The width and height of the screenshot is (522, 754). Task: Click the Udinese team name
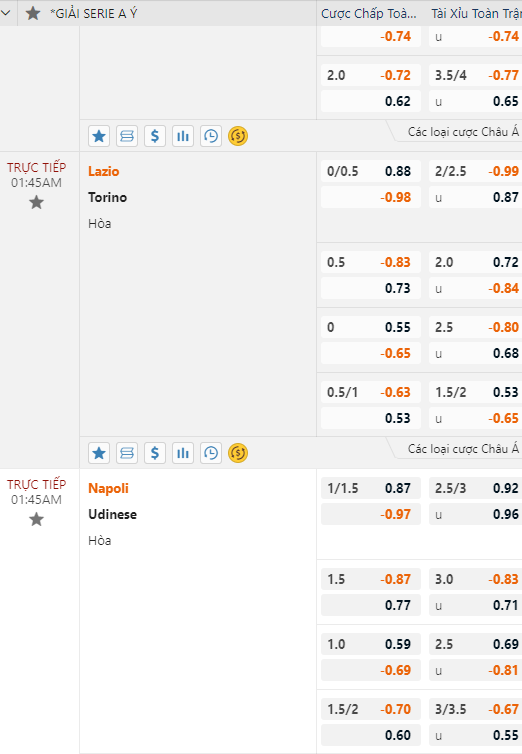point(112,515)
